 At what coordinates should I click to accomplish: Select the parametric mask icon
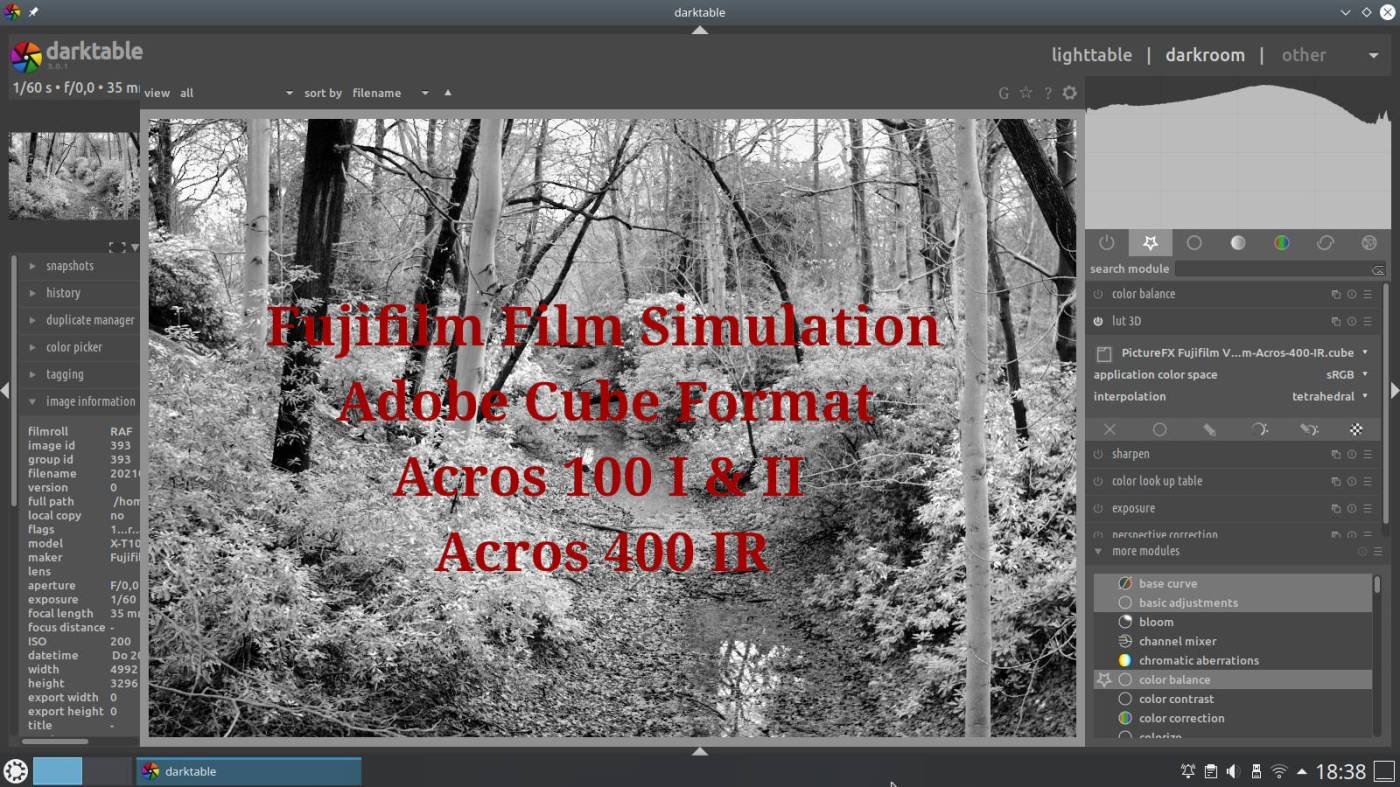1259,429
